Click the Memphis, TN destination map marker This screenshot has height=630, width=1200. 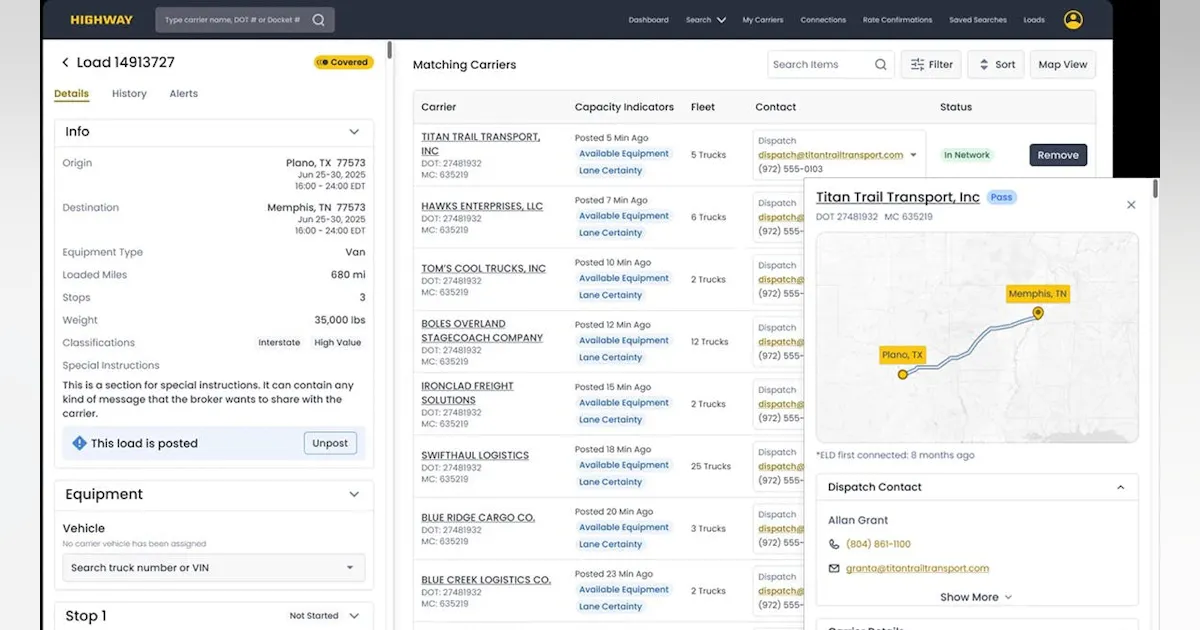pos(1038,313)
